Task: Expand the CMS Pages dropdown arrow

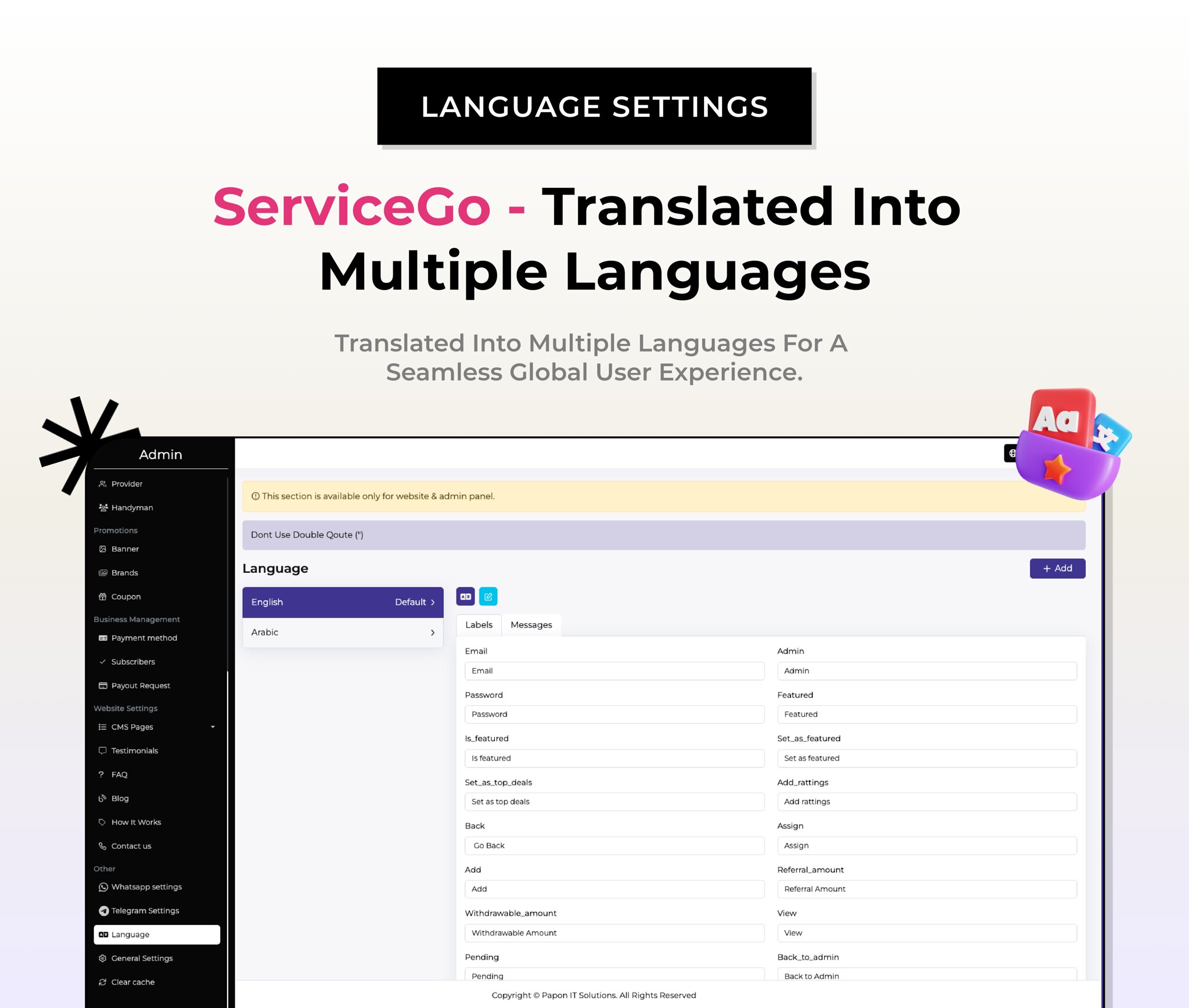Action: tap(213, 727)
